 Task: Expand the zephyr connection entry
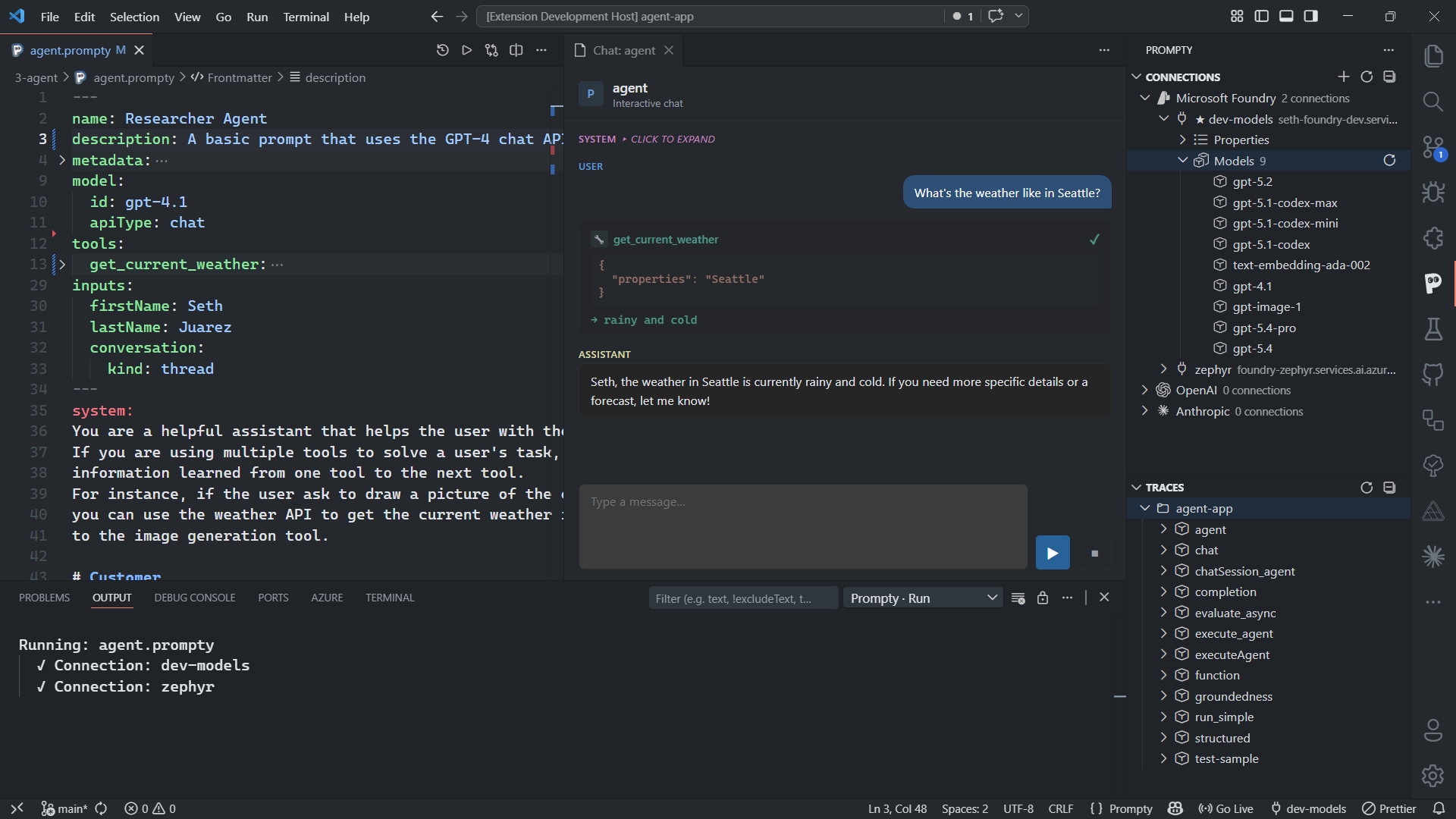click(1163, 369)
